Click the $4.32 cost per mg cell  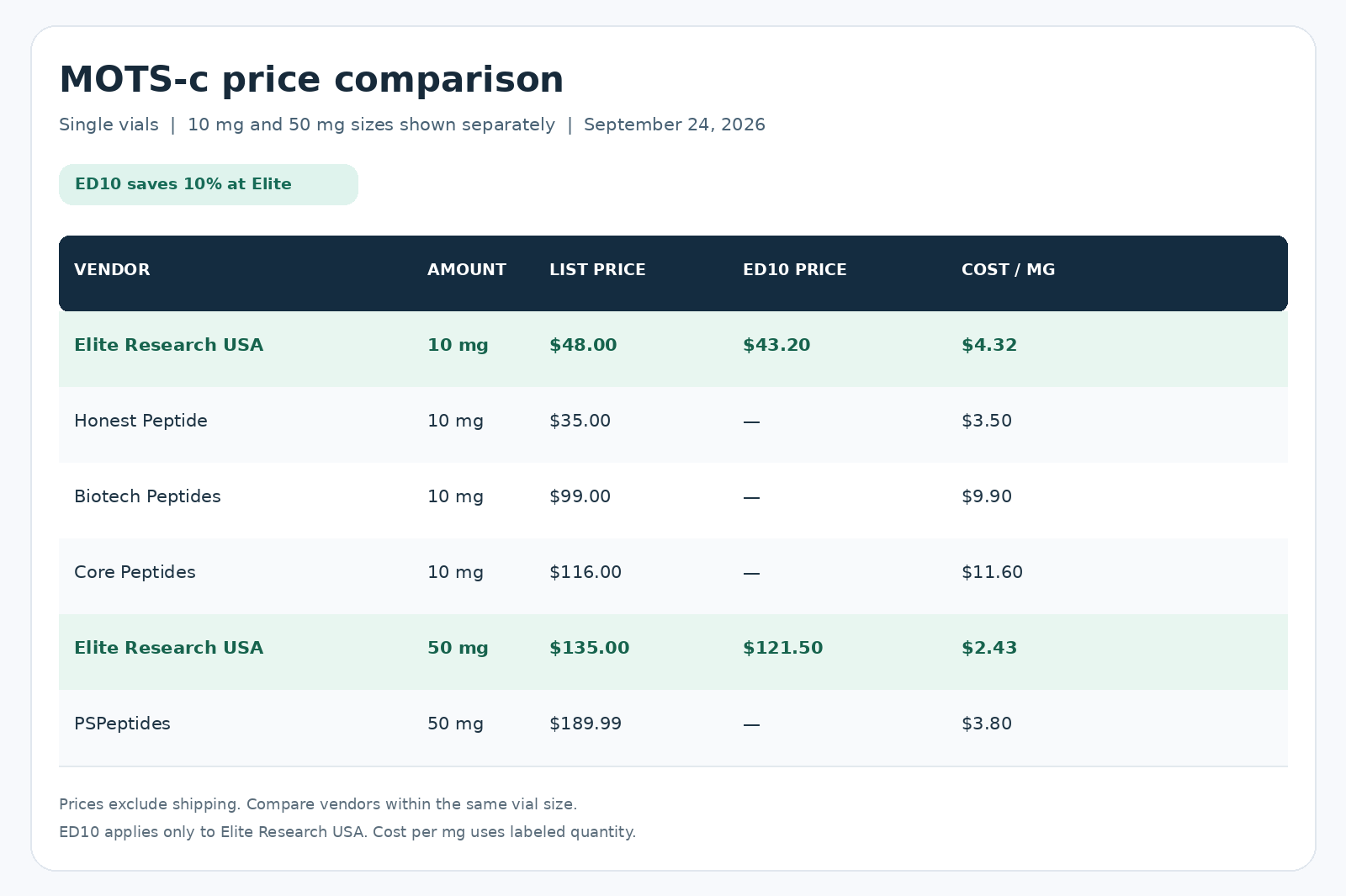[989, 345]
